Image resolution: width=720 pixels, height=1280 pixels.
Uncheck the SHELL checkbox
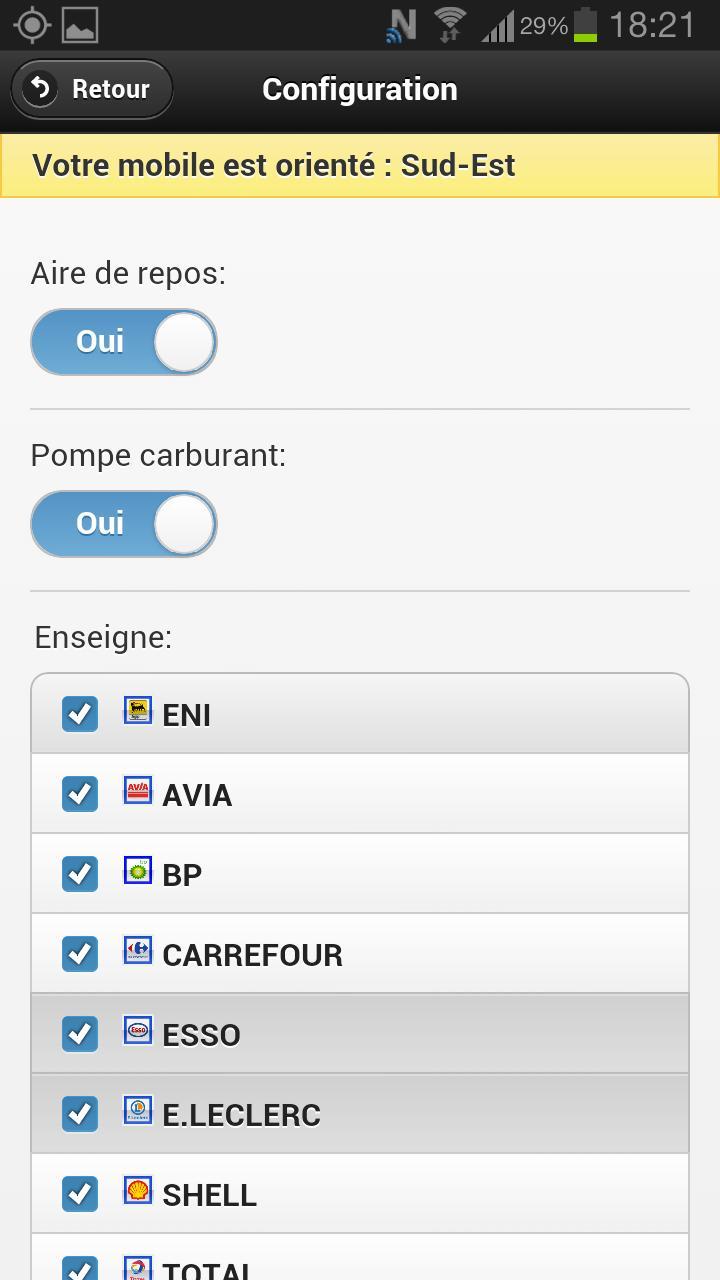click(x=80, y=1194)
